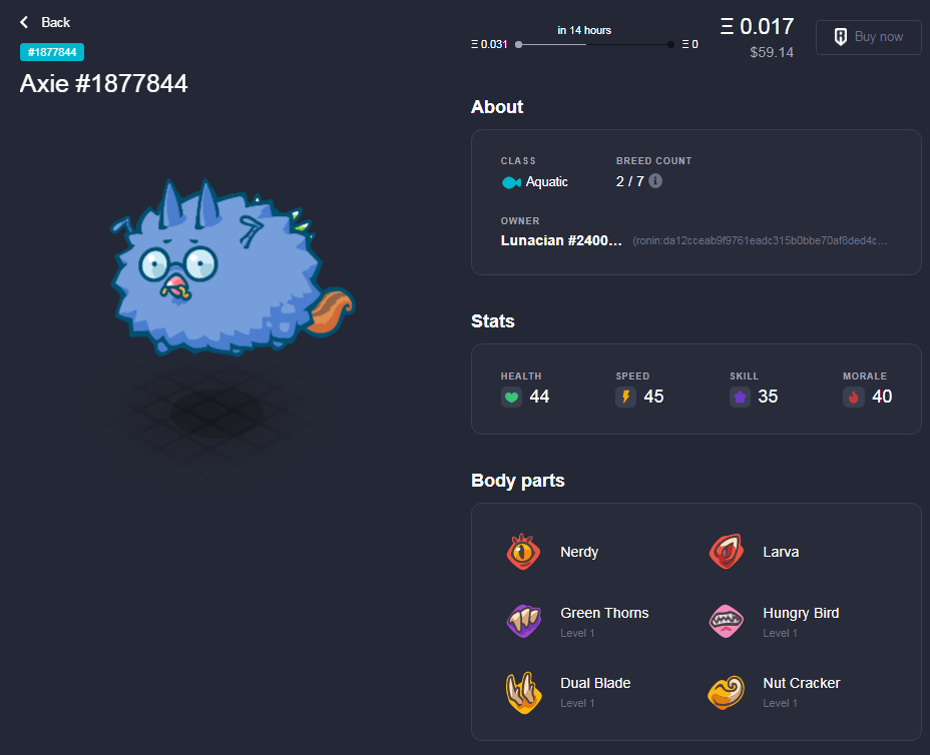The width and height of the screenshot is (930, 755).
Task: Click the ronin owner address text
Action: coord(760,241)
